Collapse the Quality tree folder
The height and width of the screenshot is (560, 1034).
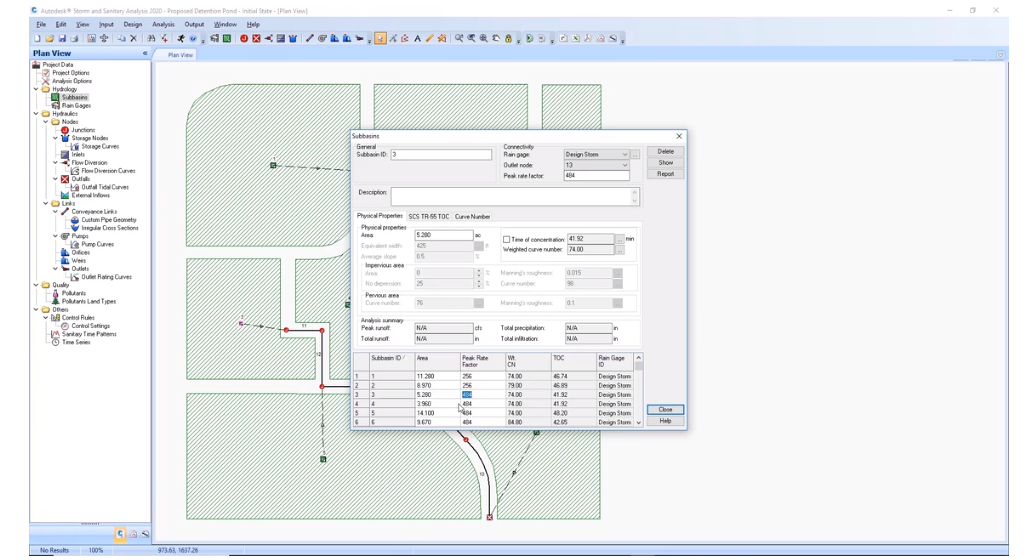(x=36, y=285)
